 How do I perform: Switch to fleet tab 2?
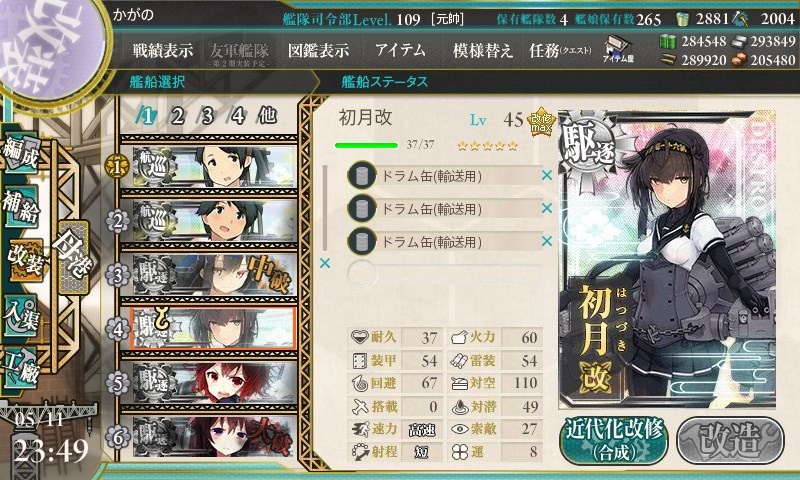pyautogui.click(x=177, y=116)
